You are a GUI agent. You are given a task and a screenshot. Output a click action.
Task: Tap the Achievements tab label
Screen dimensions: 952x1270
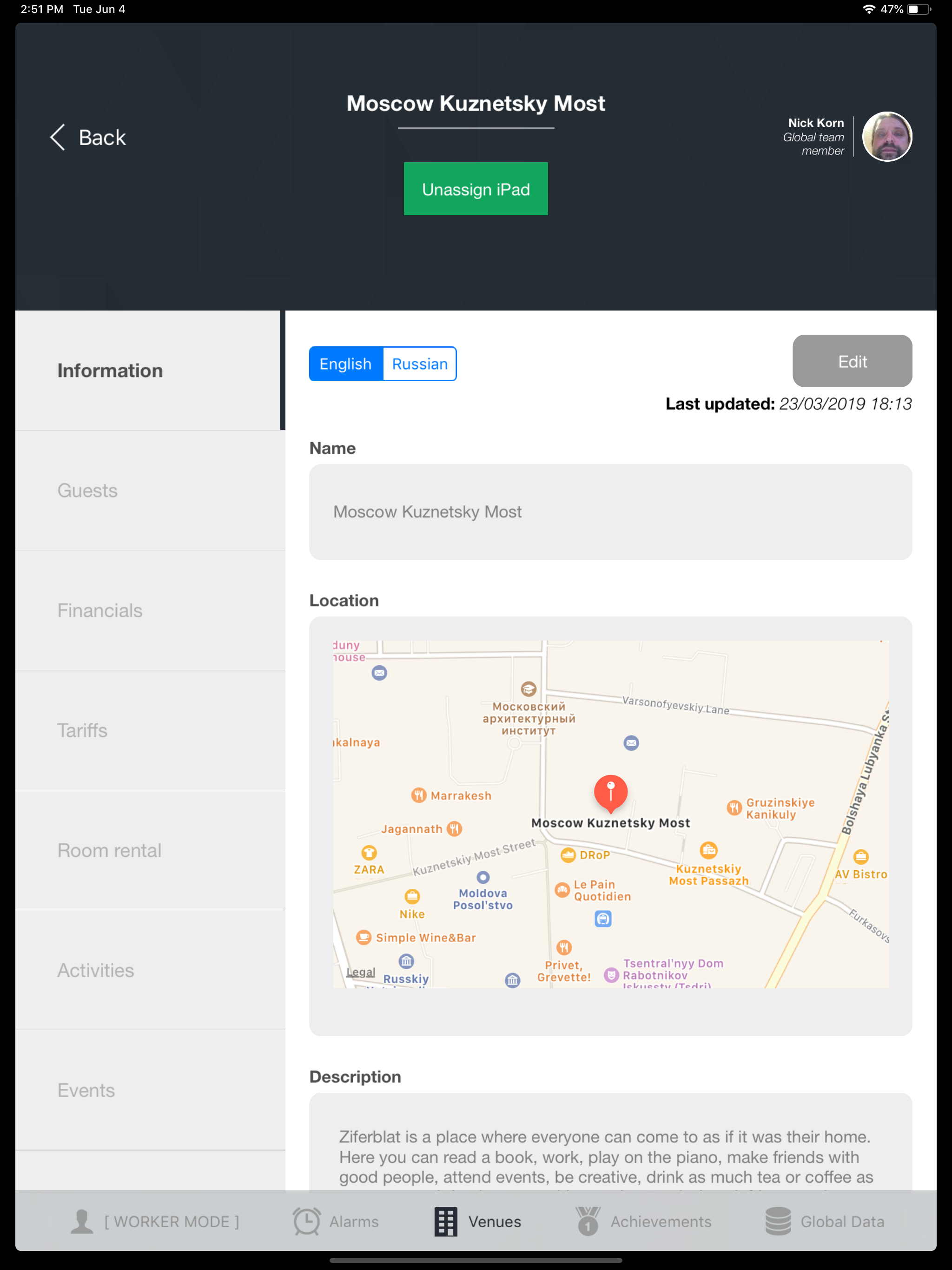pyautogui.click(x=661, y=1222)
